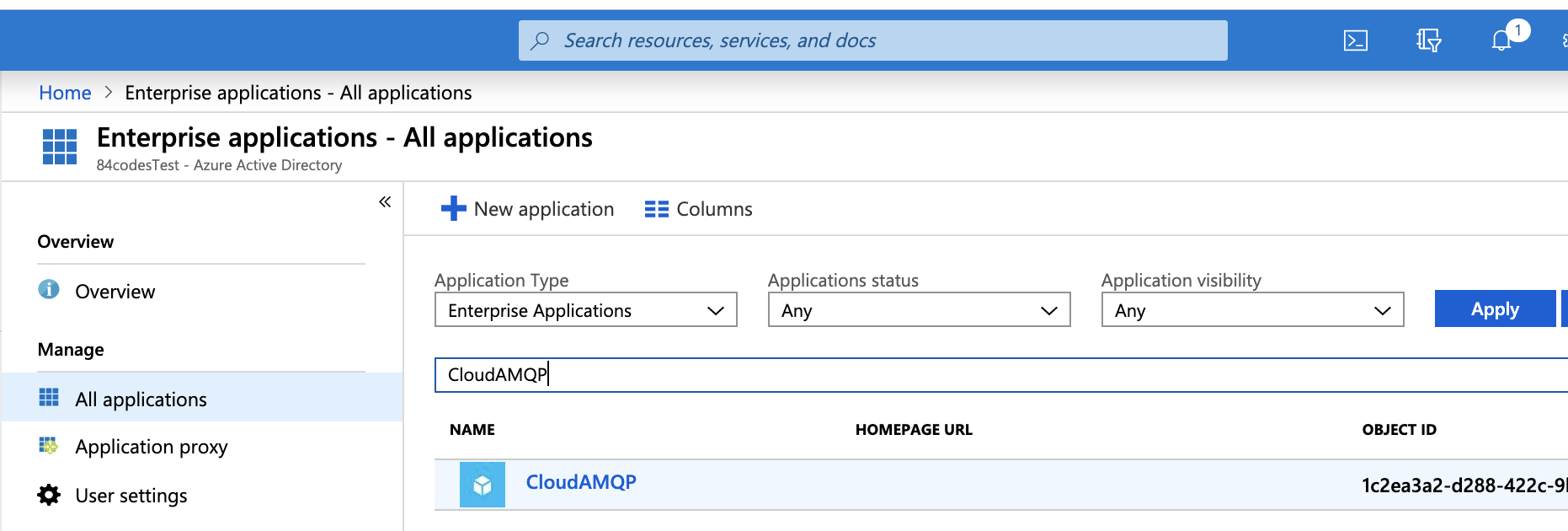This screenshot has height=531, width=1568.
Task: Open Application Type dropdown
Action: [586, 310]
